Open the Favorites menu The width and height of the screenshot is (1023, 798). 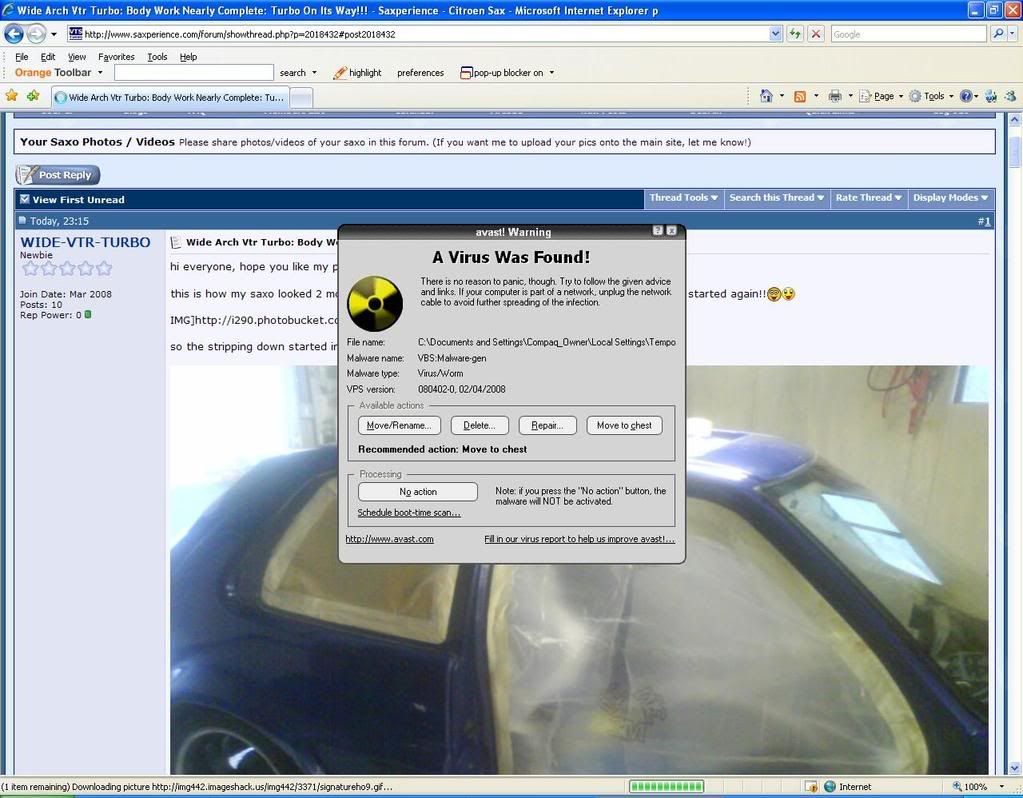(x=116, y=57)
